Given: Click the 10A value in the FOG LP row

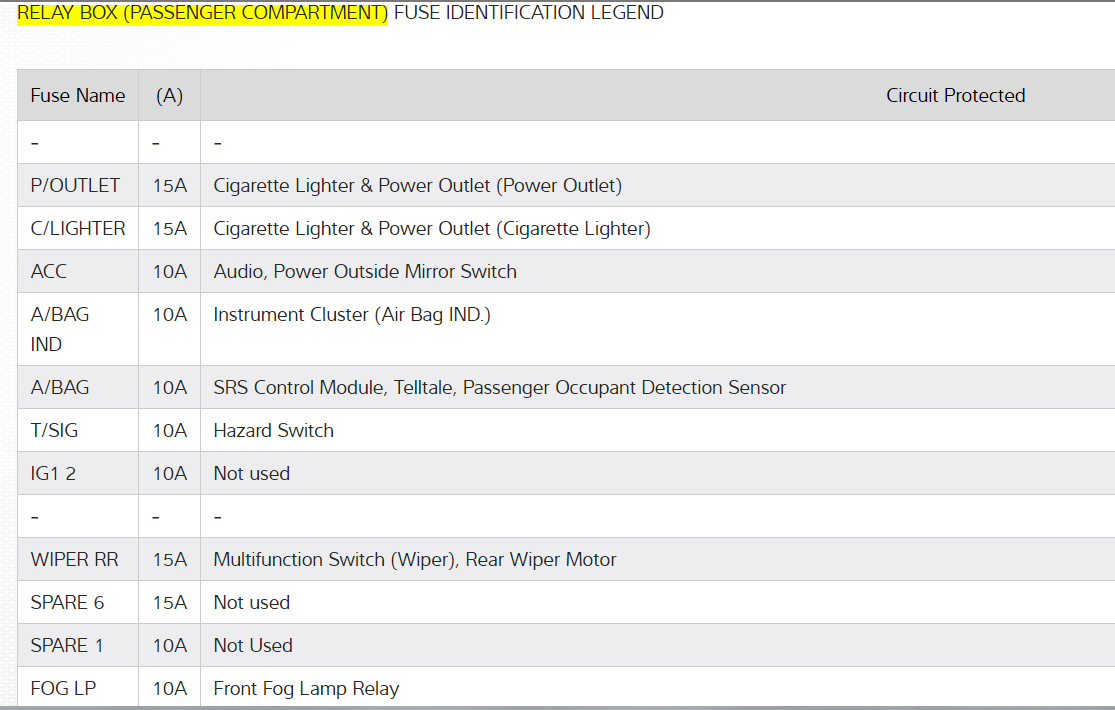Looking at the screenshot, I should pos(170,688).
